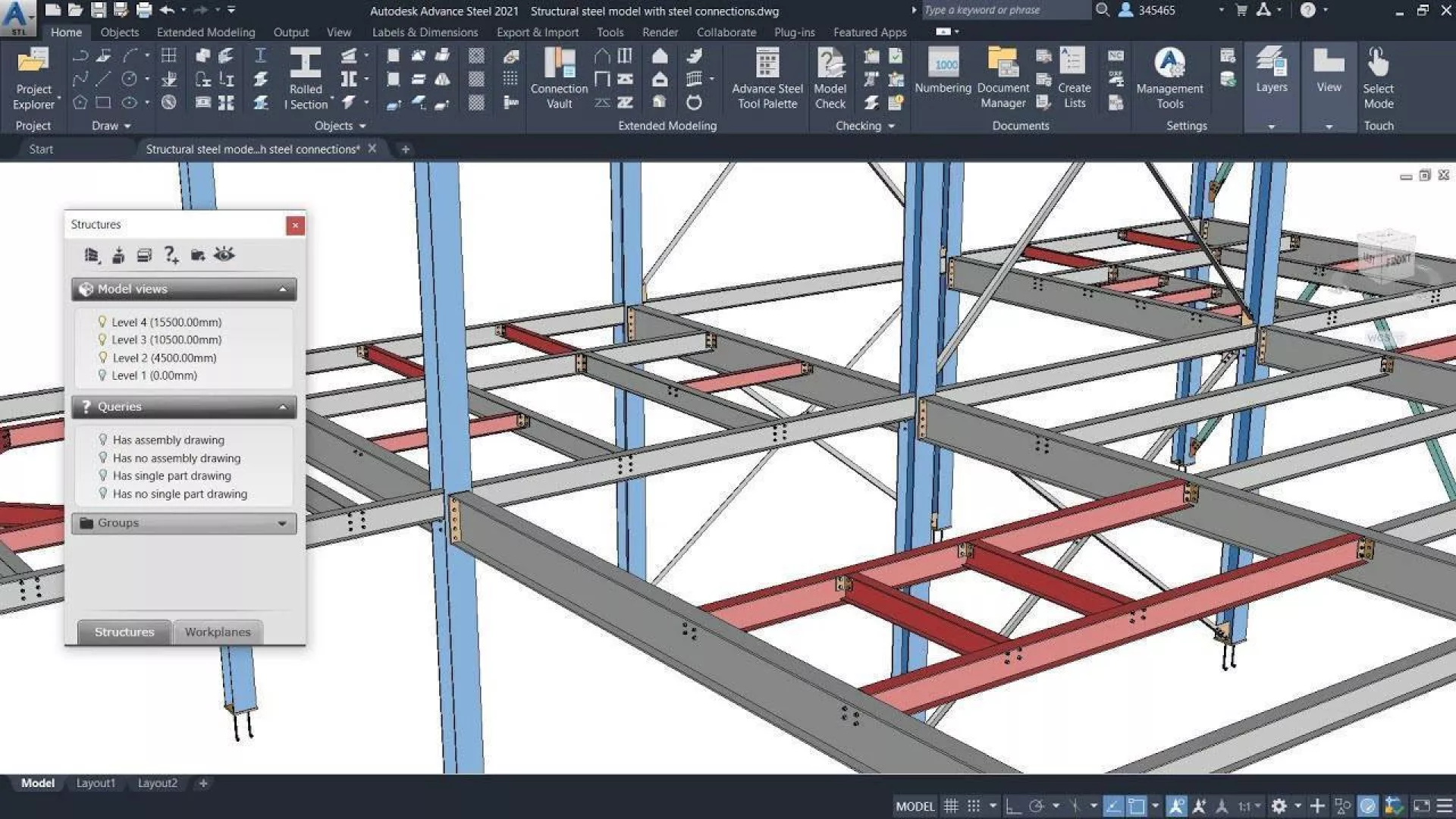Image resolution: width=1456 pixels, height=819 pixels.
Task: Toggle the Has assembly drawing query lightbulb
Action: pyautogui.click(x=103, y=439)
